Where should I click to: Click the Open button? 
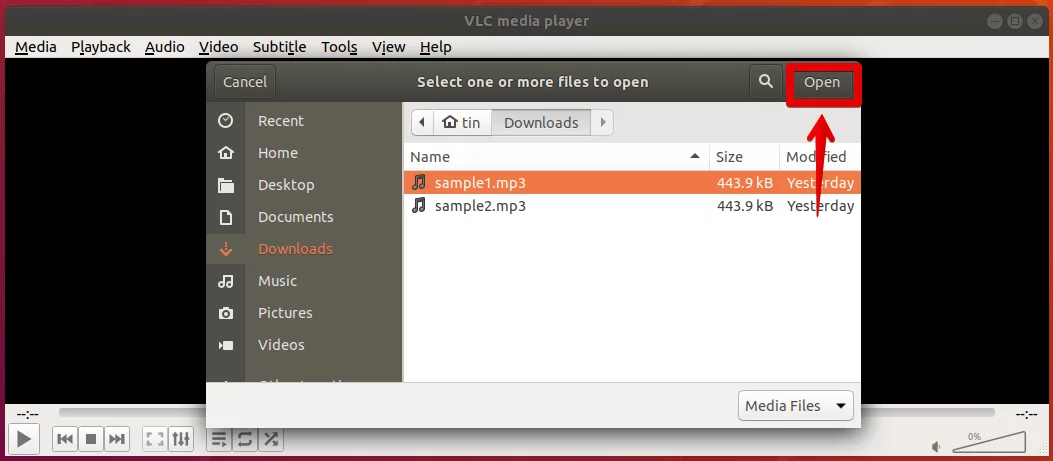click(x=822, y=82)
